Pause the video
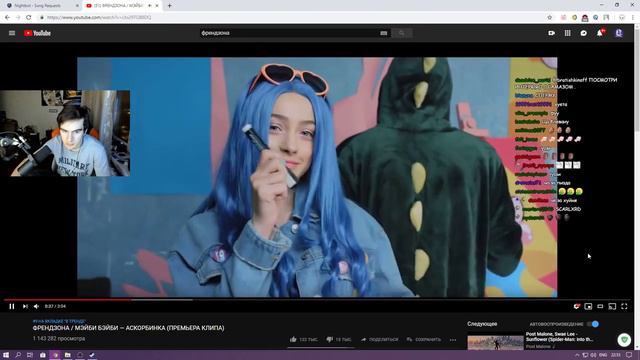The image size is (640, 360). point(12,306)
